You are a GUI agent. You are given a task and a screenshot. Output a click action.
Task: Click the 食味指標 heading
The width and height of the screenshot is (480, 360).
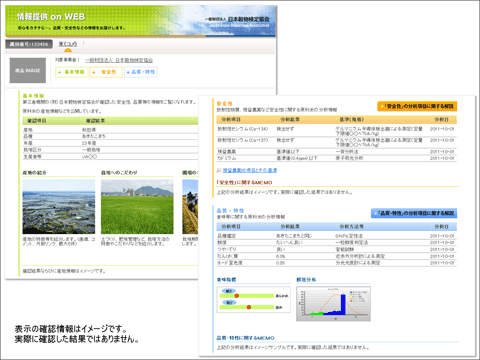click(226, 280)
